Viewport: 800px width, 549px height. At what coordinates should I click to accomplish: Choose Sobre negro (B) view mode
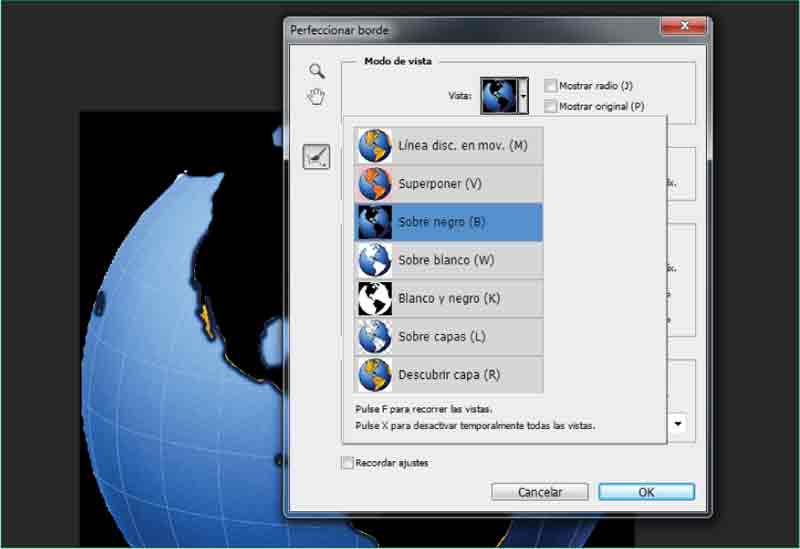448,222
